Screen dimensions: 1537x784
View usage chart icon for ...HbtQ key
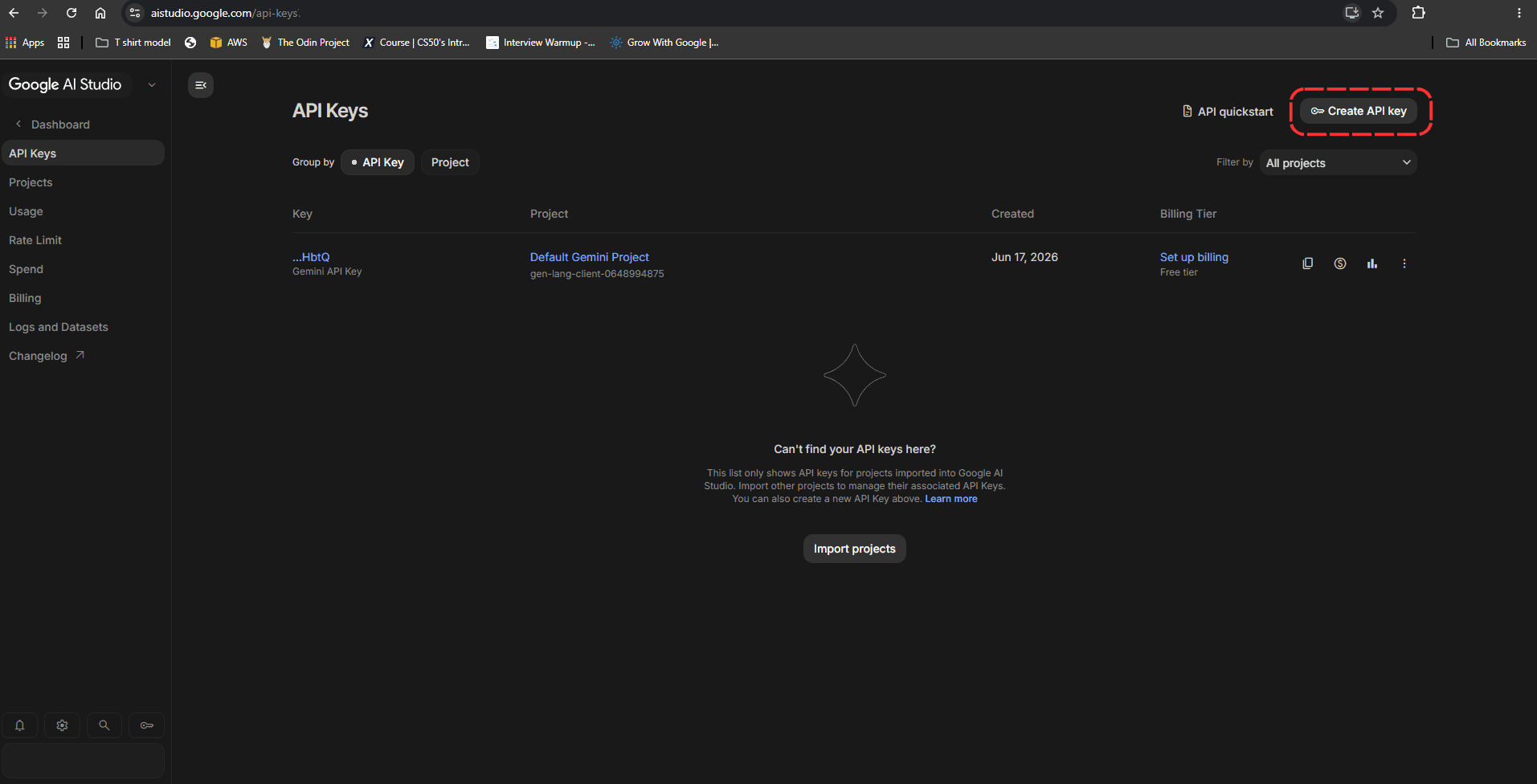[1372, 263]
